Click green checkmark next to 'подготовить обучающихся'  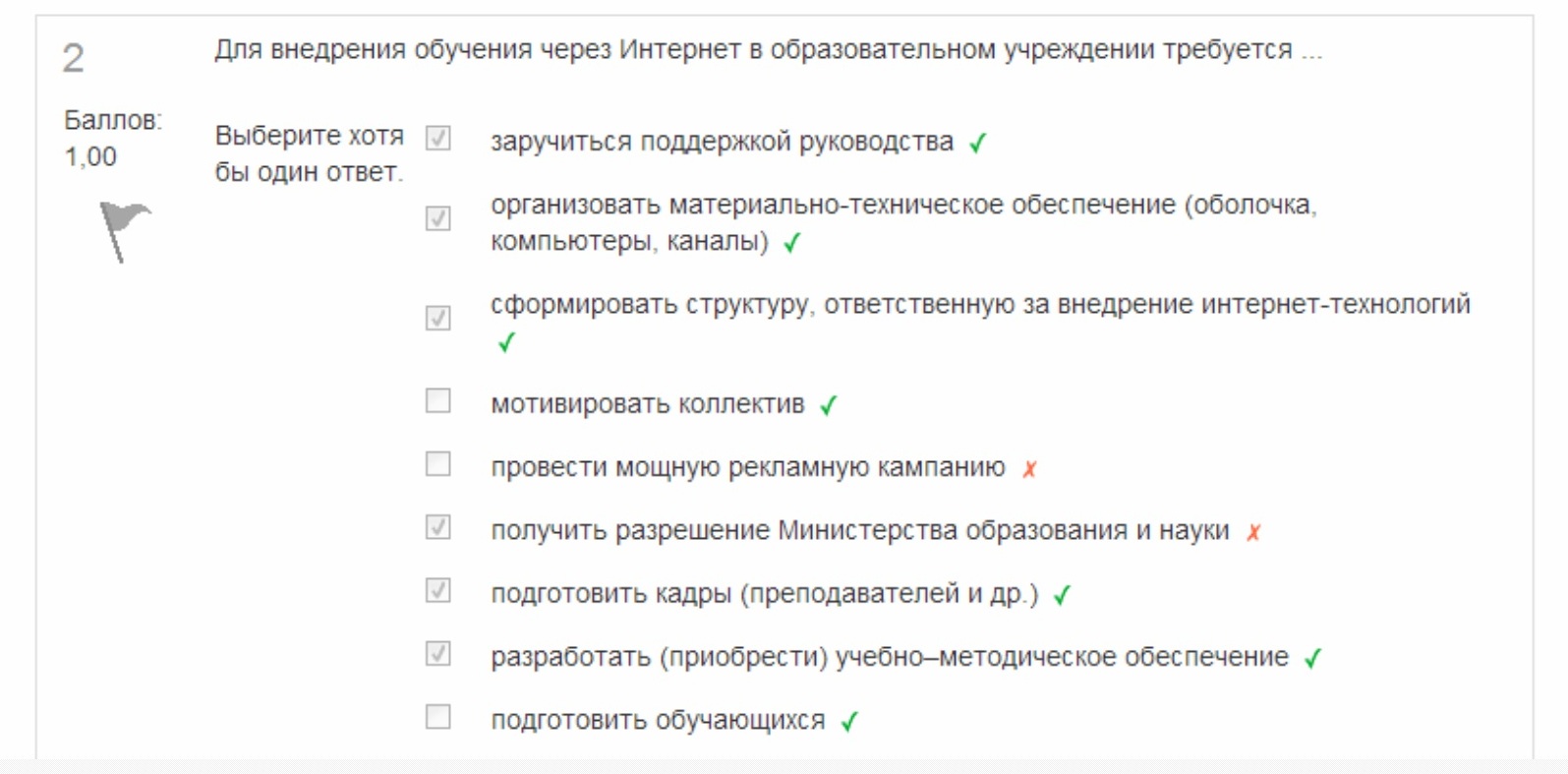849,723
